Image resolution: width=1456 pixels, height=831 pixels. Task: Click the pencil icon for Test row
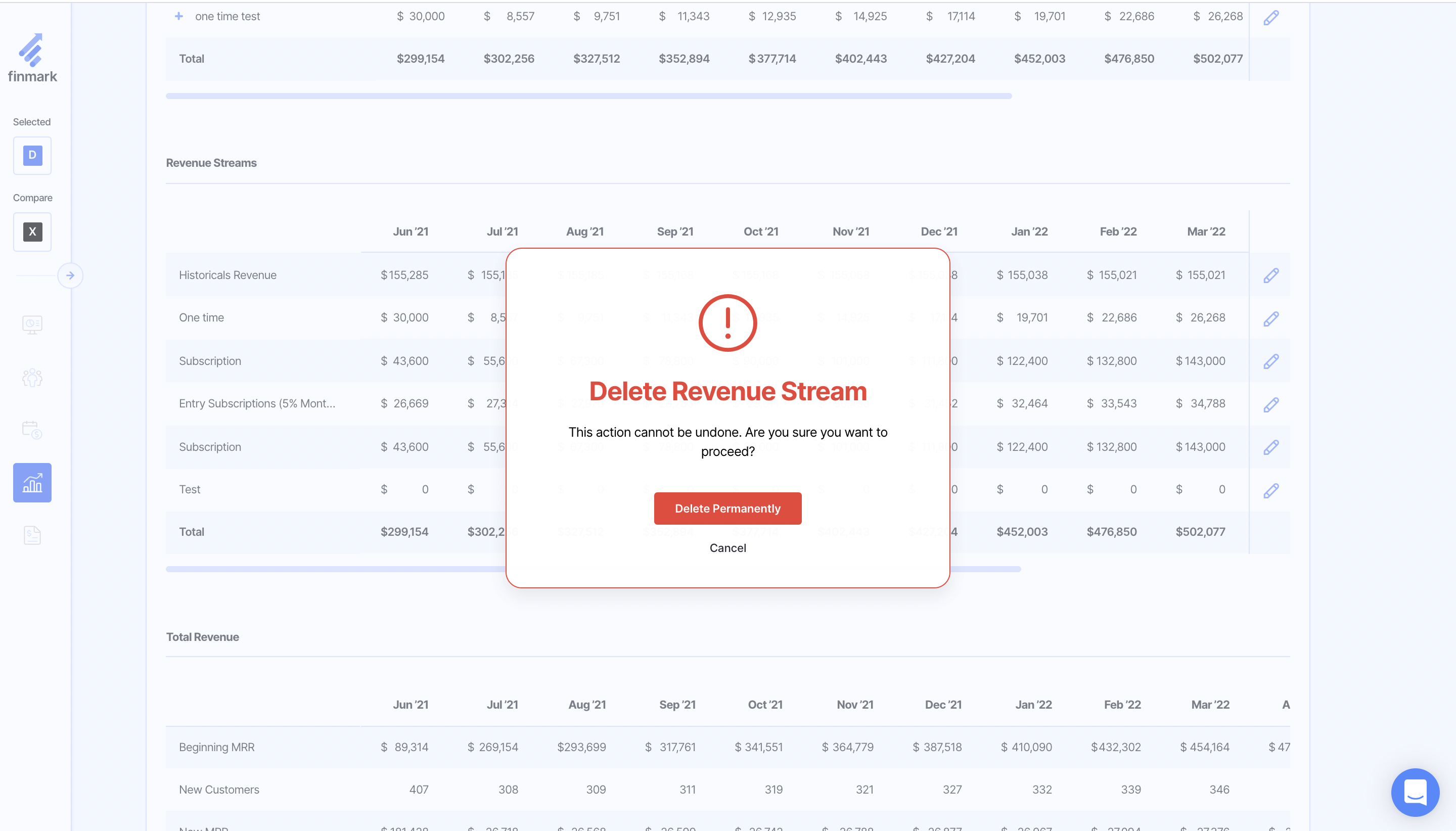tap(1270, 490)
